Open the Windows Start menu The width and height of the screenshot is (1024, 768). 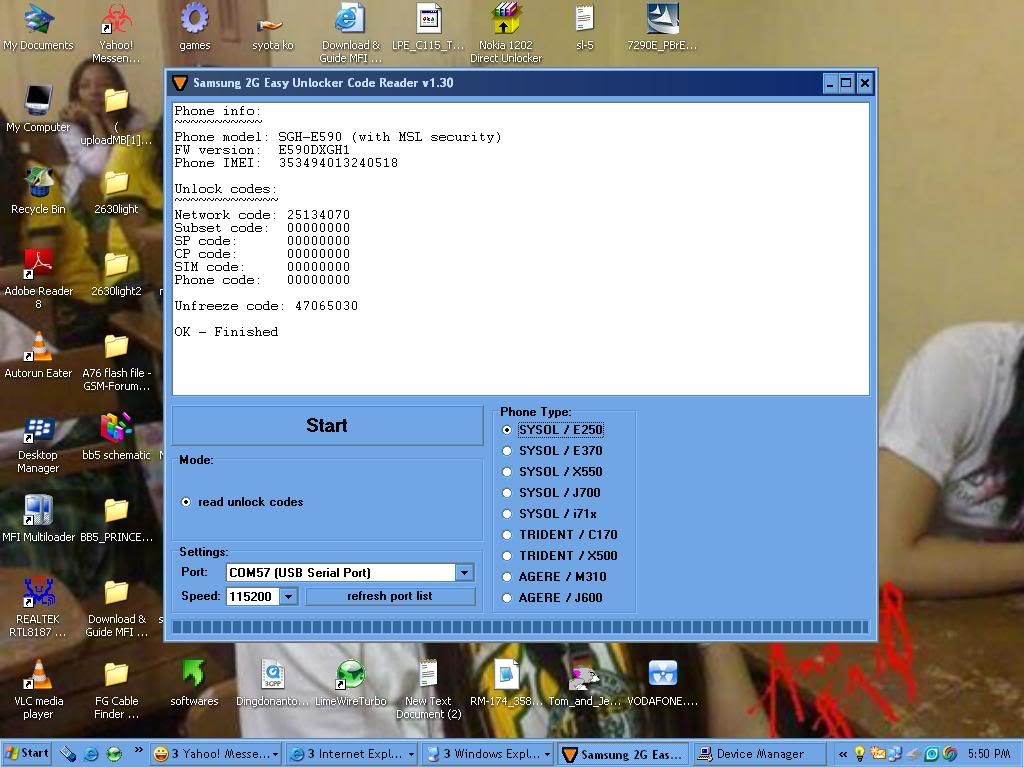tap(27, 754)
